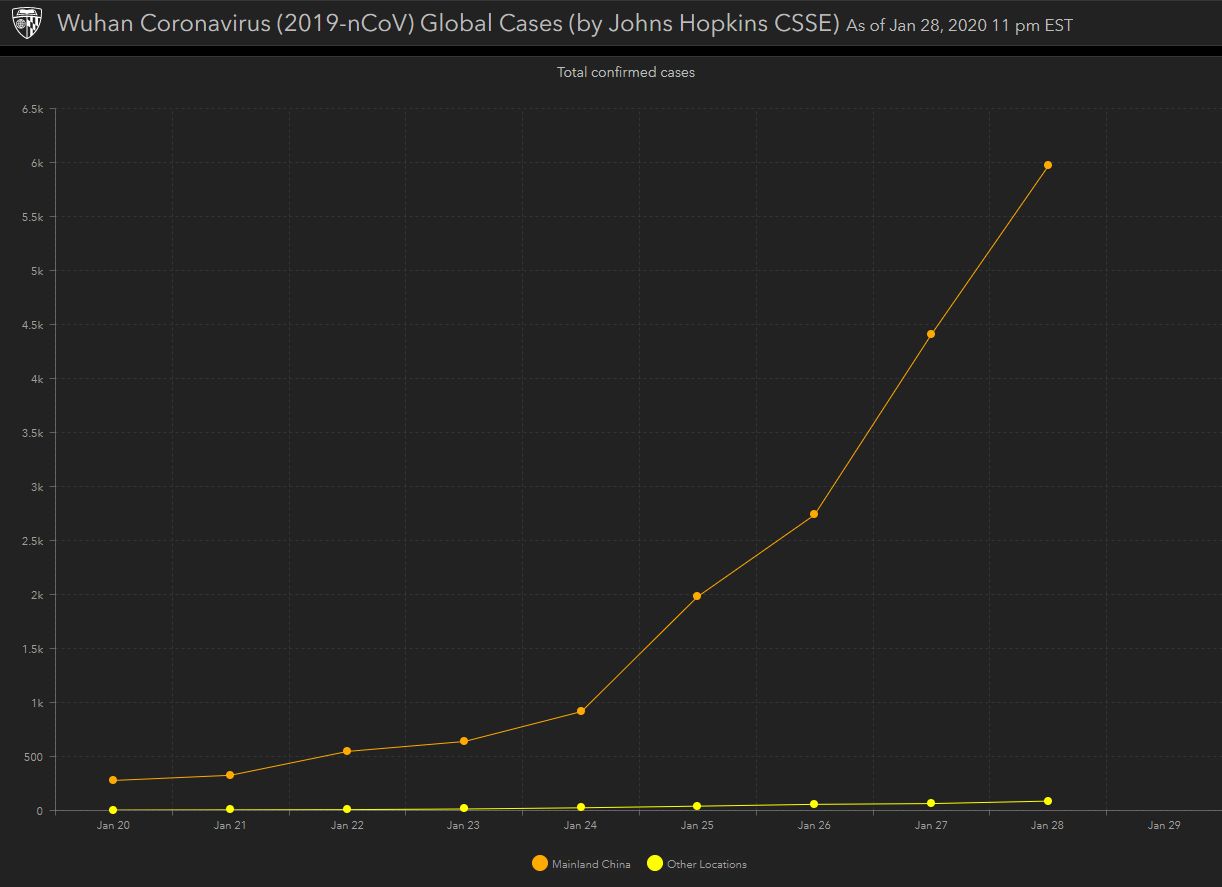This screenshot has width=1222, height=887.
Task: Select Mainland China point on Jan 24
Action: pos(580,711)
